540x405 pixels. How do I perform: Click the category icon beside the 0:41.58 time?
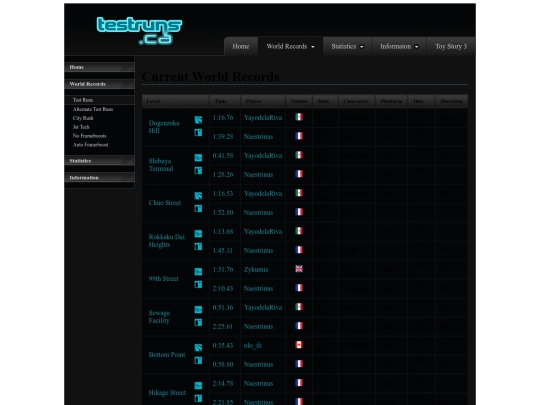tap(198, 158)
